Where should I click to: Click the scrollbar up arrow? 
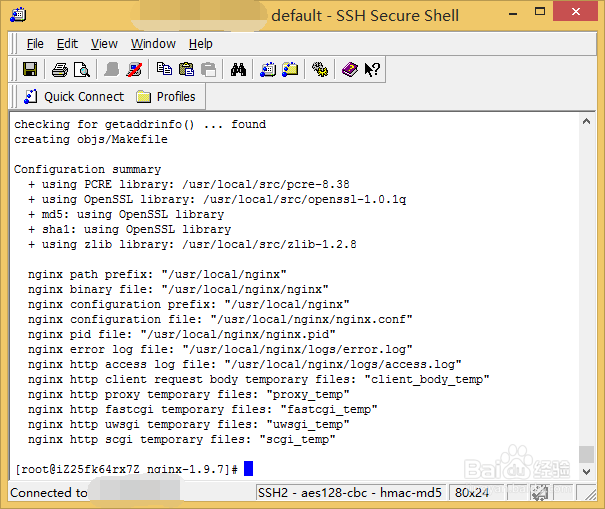(x=586, y=121)
